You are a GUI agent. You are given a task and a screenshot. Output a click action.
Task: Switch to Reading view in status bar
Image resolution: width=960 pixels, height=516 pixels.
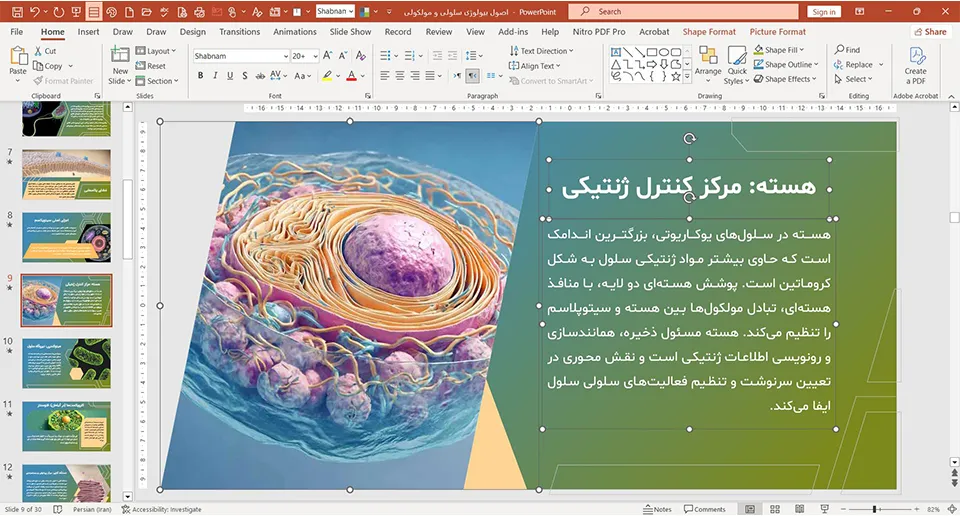[800, 509]
